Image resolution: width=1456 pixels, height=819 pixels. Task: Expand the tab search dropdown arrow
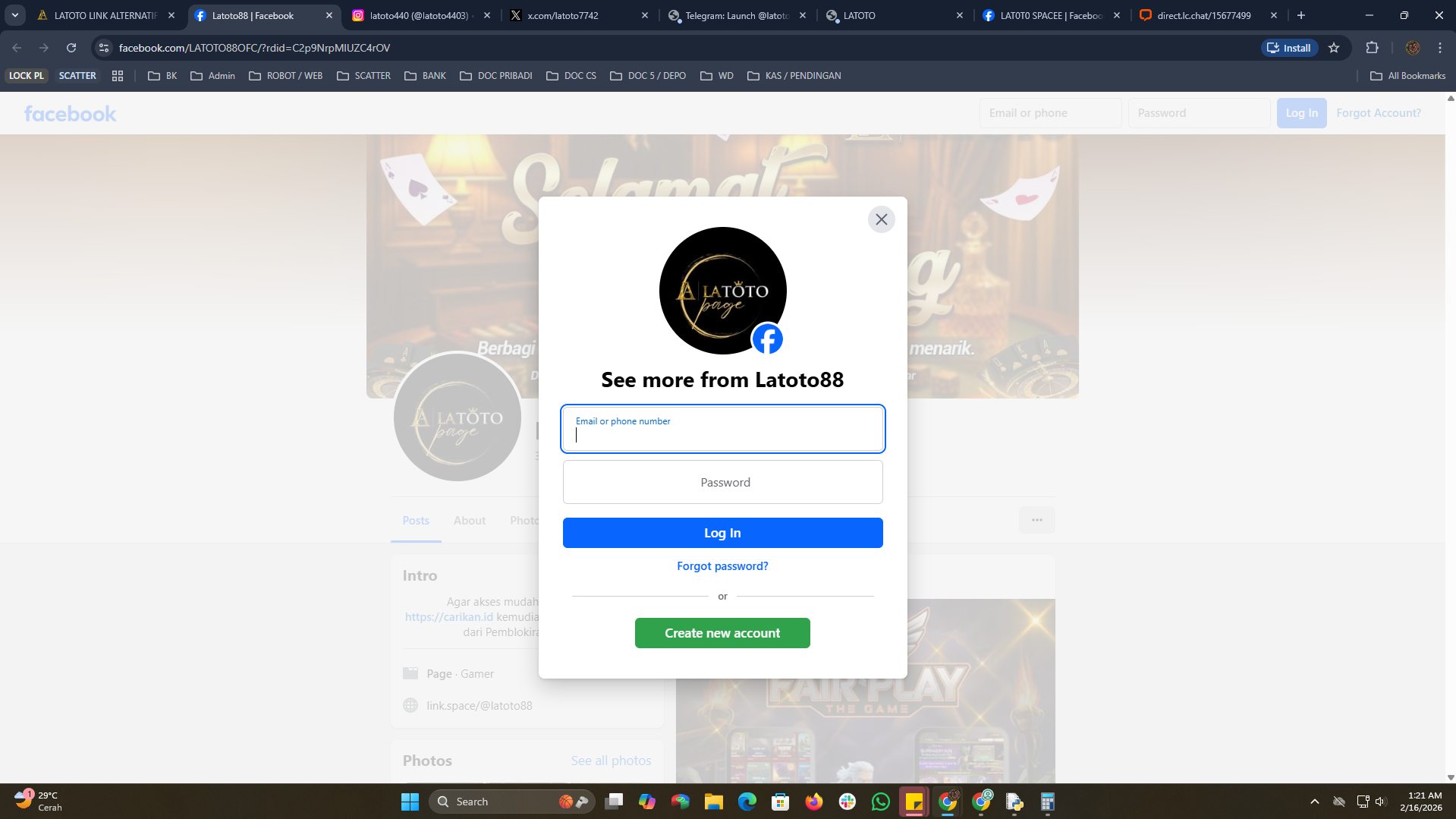point(14,15)
